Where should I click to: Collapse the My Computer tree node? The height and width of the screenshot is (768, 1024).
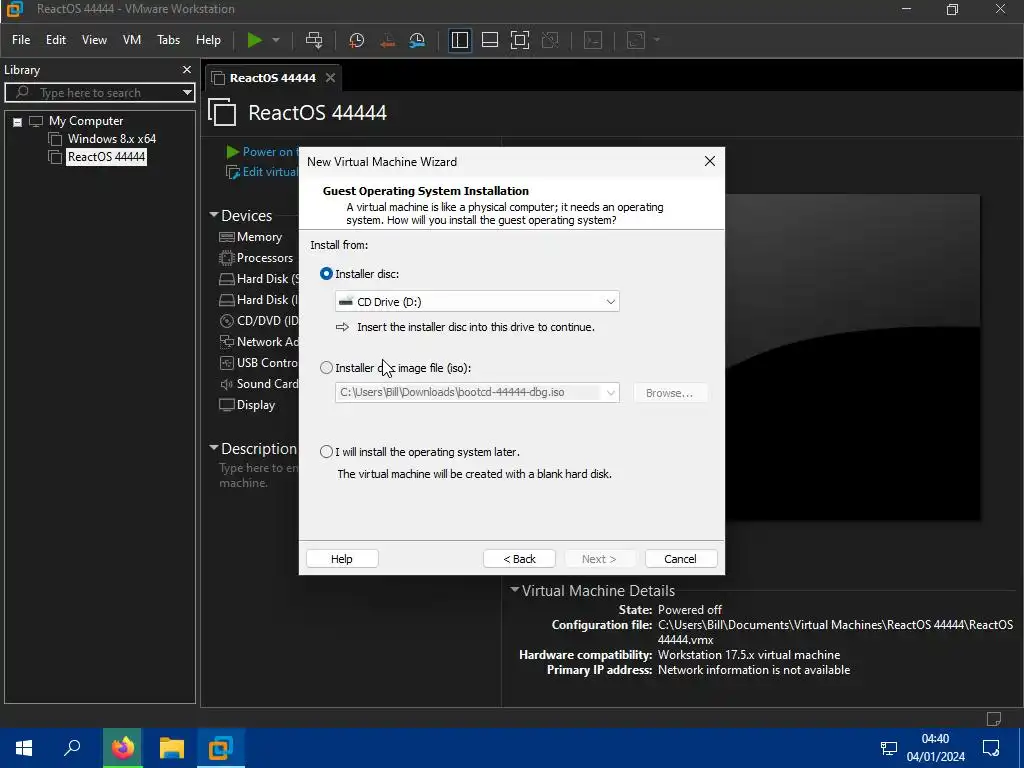pos(18,121)
